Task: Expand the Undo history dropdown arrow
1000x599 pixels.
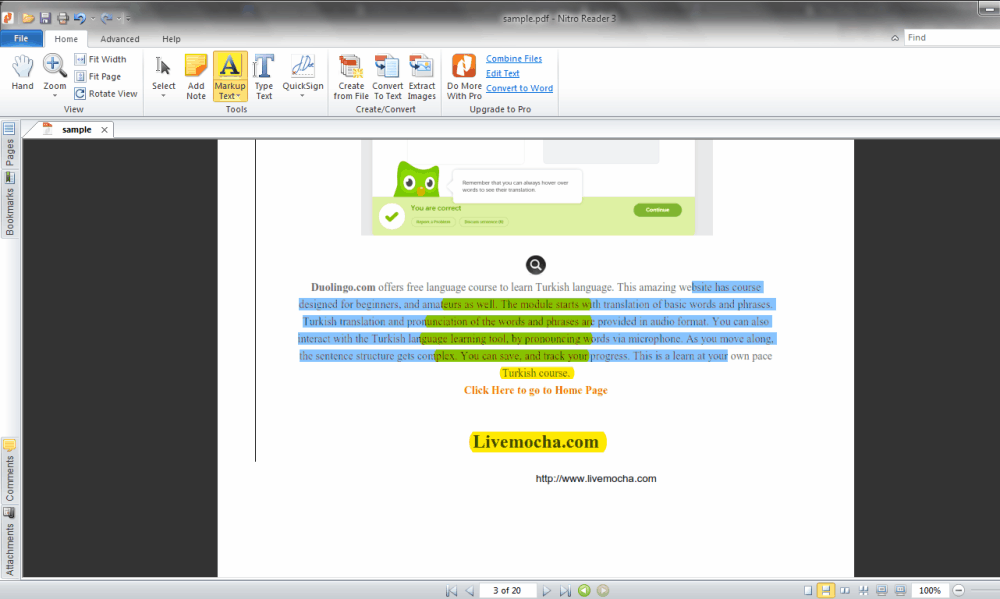Action: tap(92, 18)
